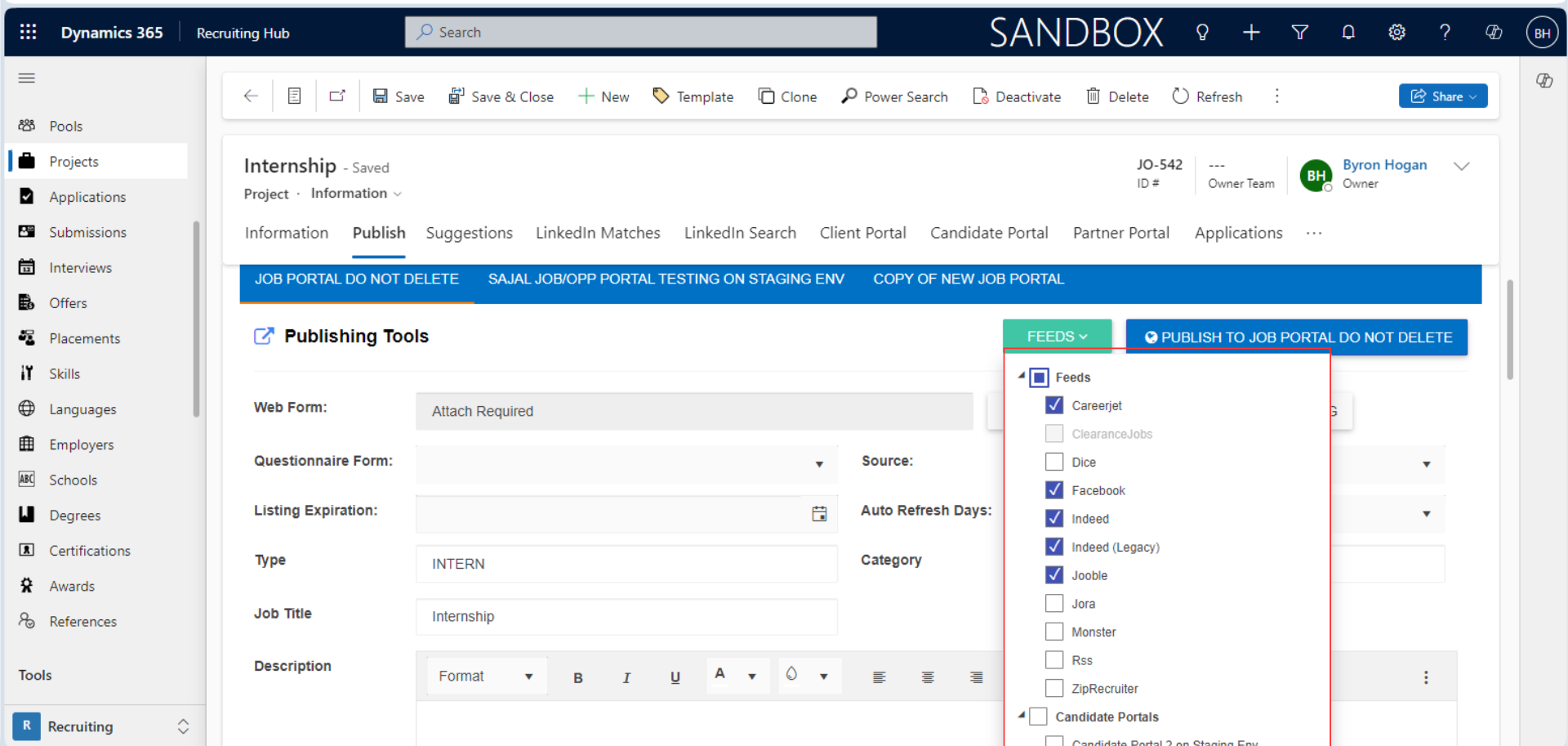Open the Information form selector
Viewport: 1568px width, 746px height.
click(355, 194)
